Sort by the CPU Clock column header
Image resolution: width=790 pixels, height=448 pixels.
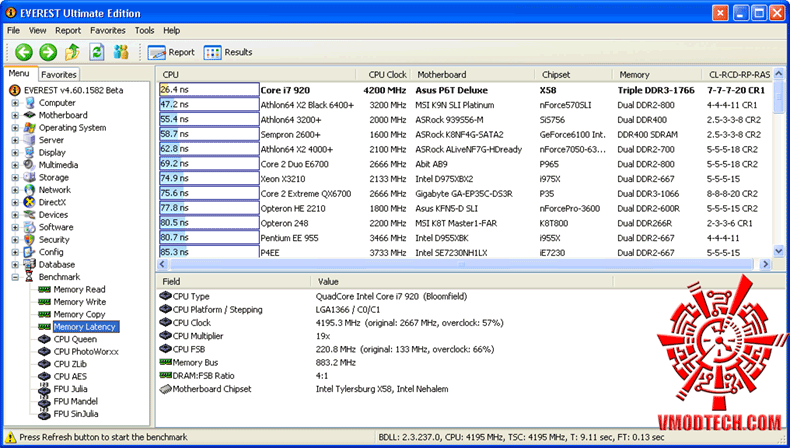(387, 74)
